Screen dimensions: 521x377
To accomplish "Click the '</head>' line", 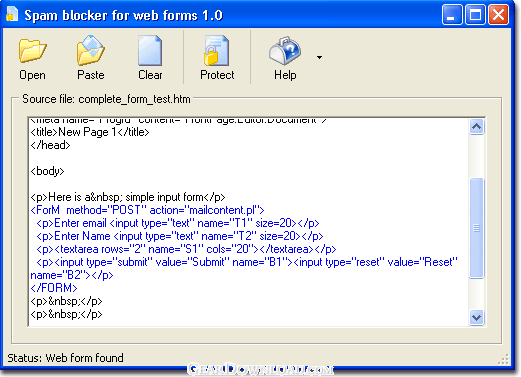I will tap(50, 145).
